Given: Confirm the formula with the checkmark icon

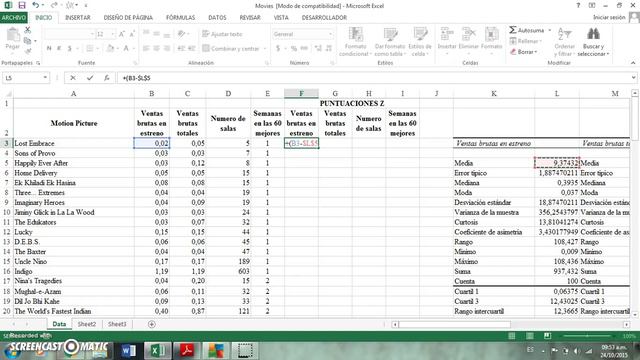Looking at the screenshot, I should 90,78.
